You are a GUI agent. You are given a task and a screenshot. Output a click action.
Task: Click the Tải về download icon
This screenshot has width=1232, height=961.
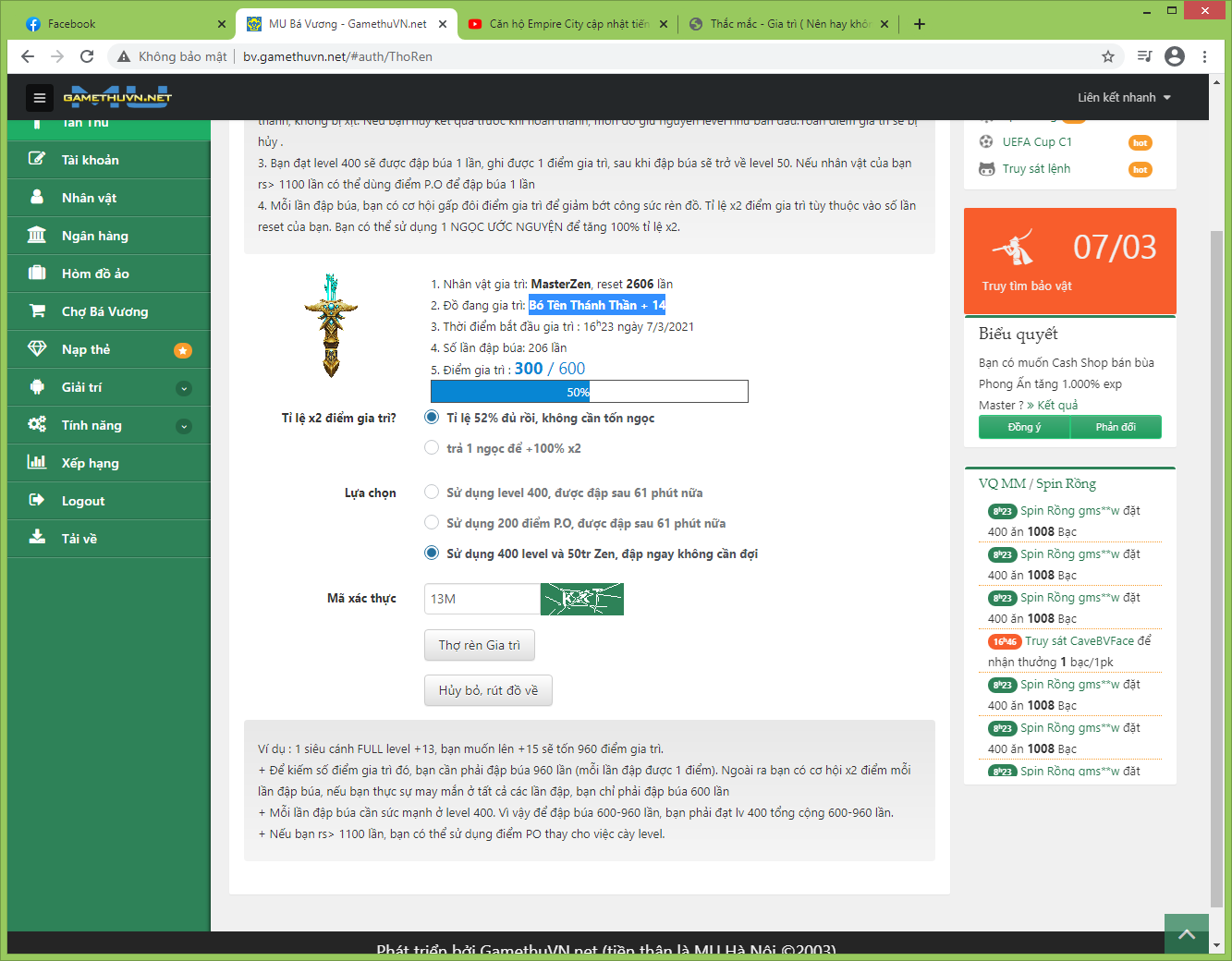tap(37, 538)
